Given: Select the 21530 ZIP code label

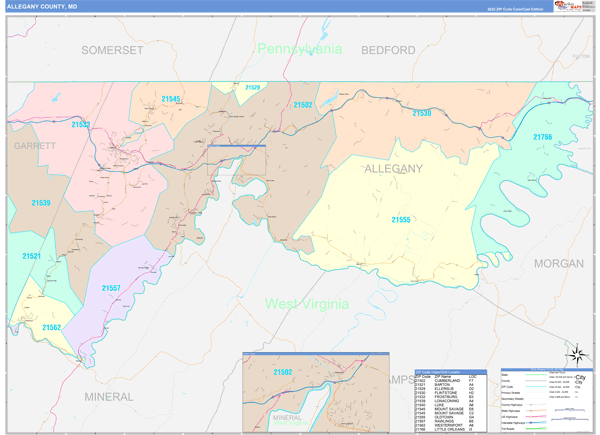Looking at the screenshot, I should (x=422, y=113).
